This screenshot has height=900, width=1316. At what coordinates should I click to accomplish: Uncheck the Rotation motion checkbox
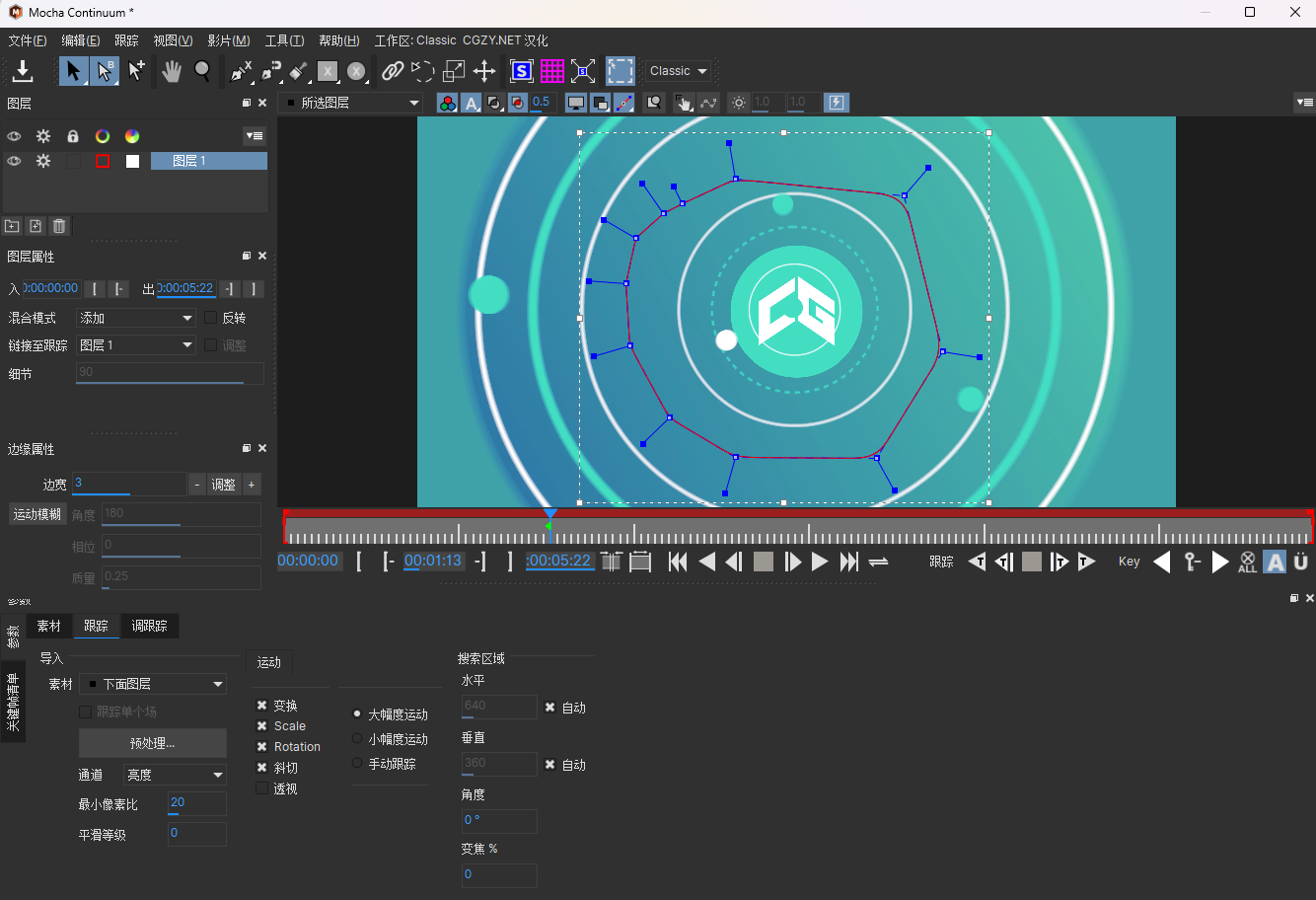click(x=262, y=747)
